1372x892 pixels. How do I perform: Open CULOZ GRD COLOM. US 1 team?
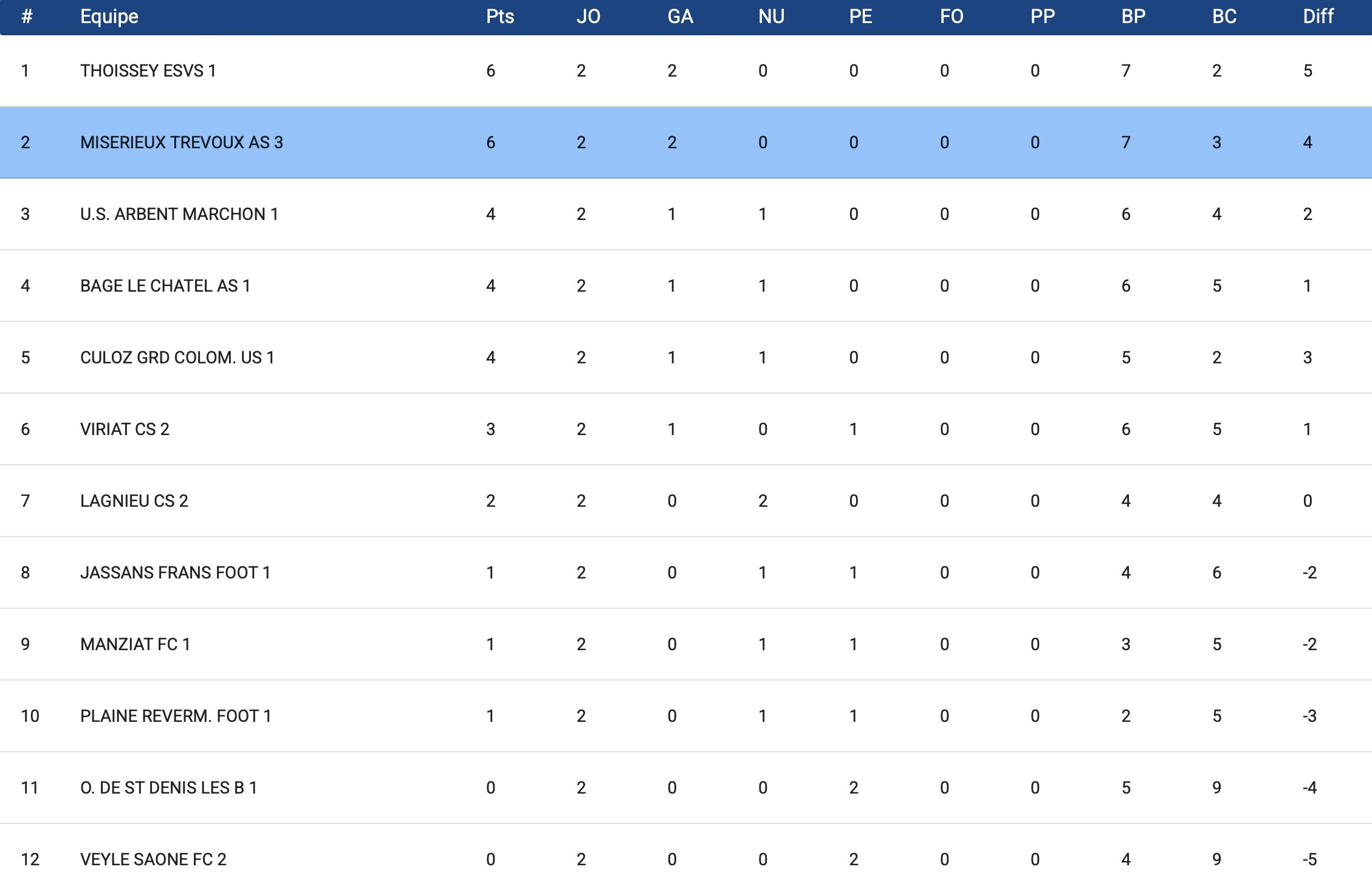click(177, 358)
